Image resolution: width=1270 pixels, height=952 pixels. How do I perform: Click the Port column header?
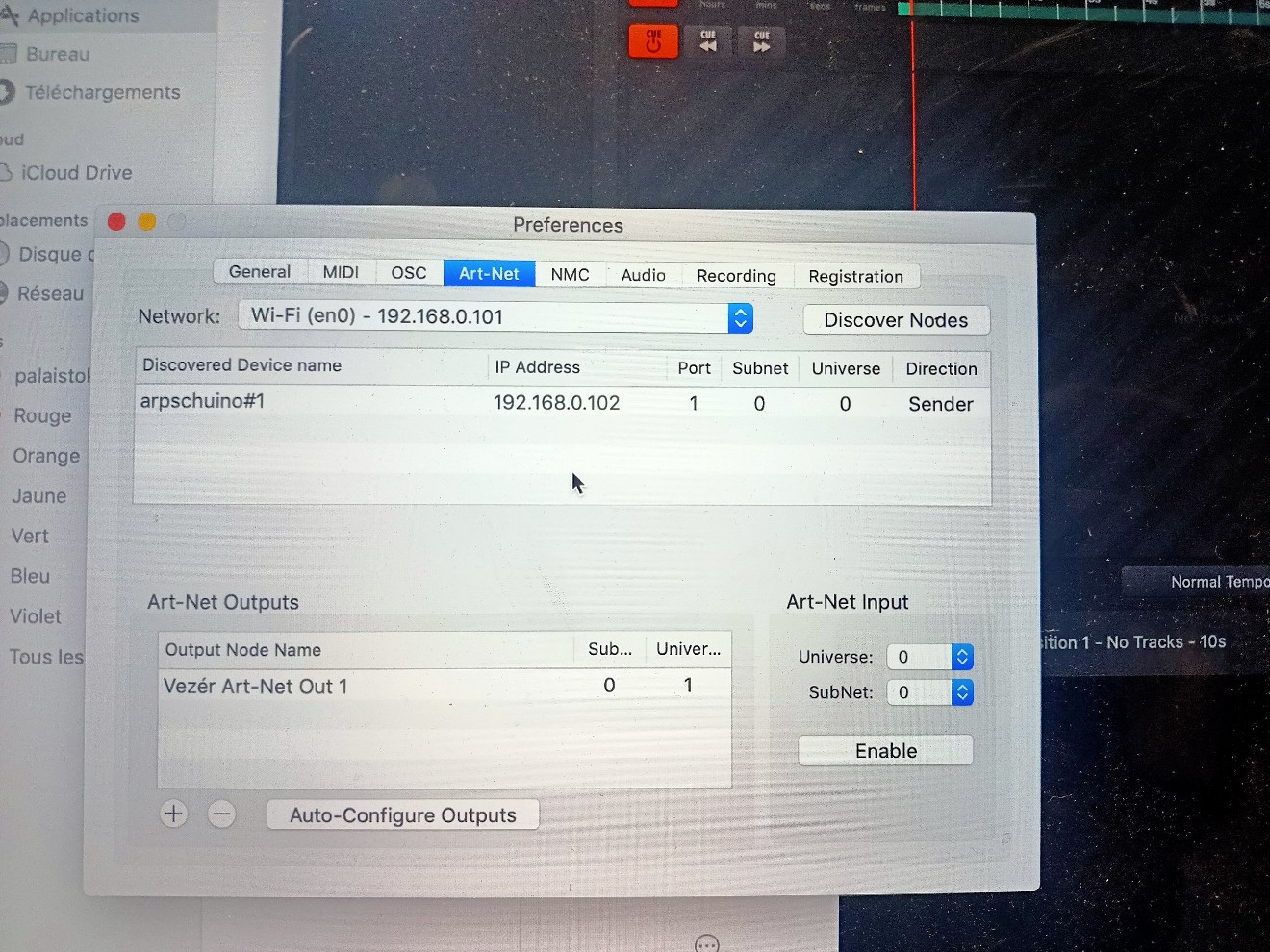[694, 368]
